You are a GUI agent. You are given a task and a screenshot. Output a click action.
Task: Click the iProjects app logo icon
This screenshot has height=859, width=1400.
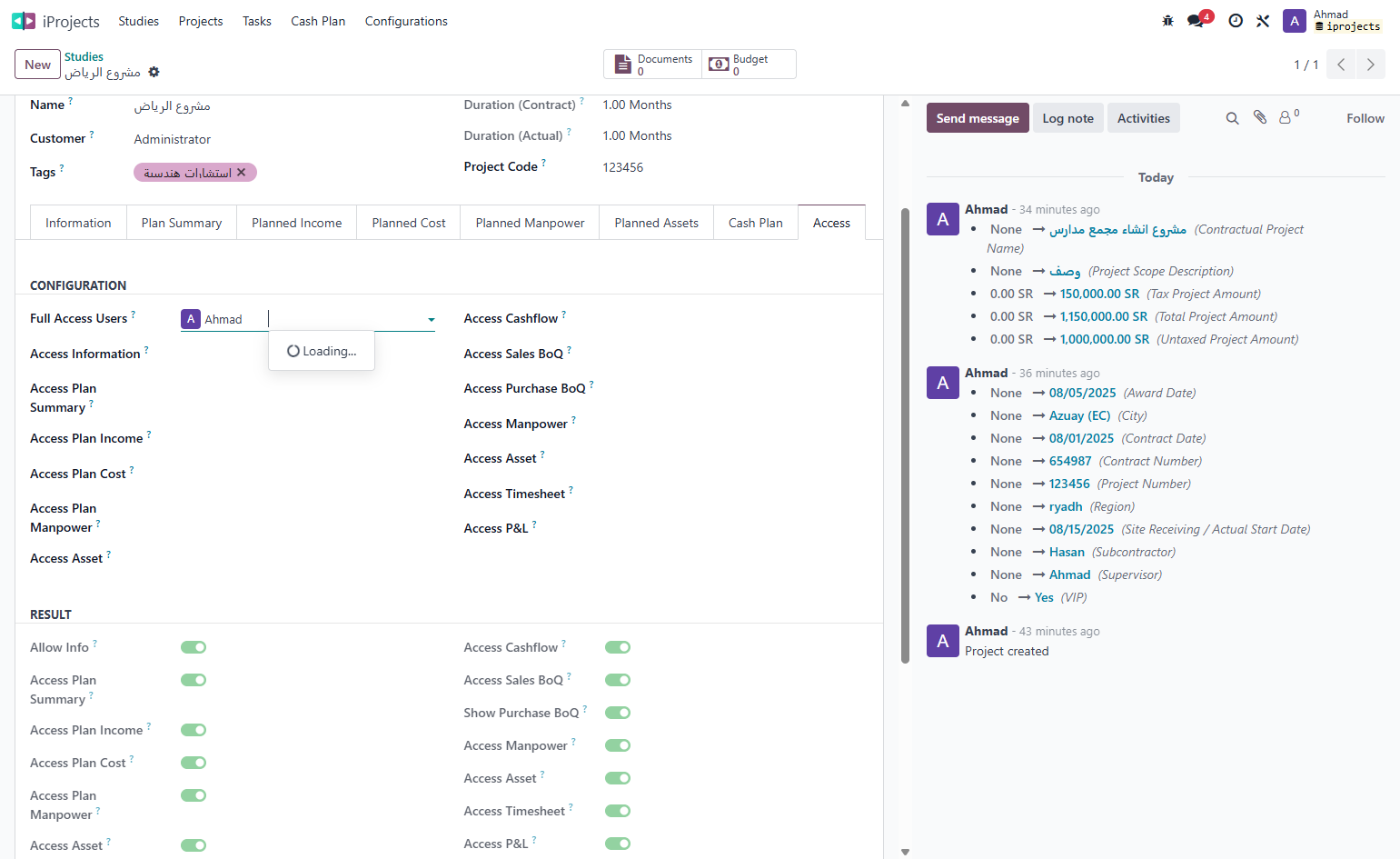click(x=24, y=21)
